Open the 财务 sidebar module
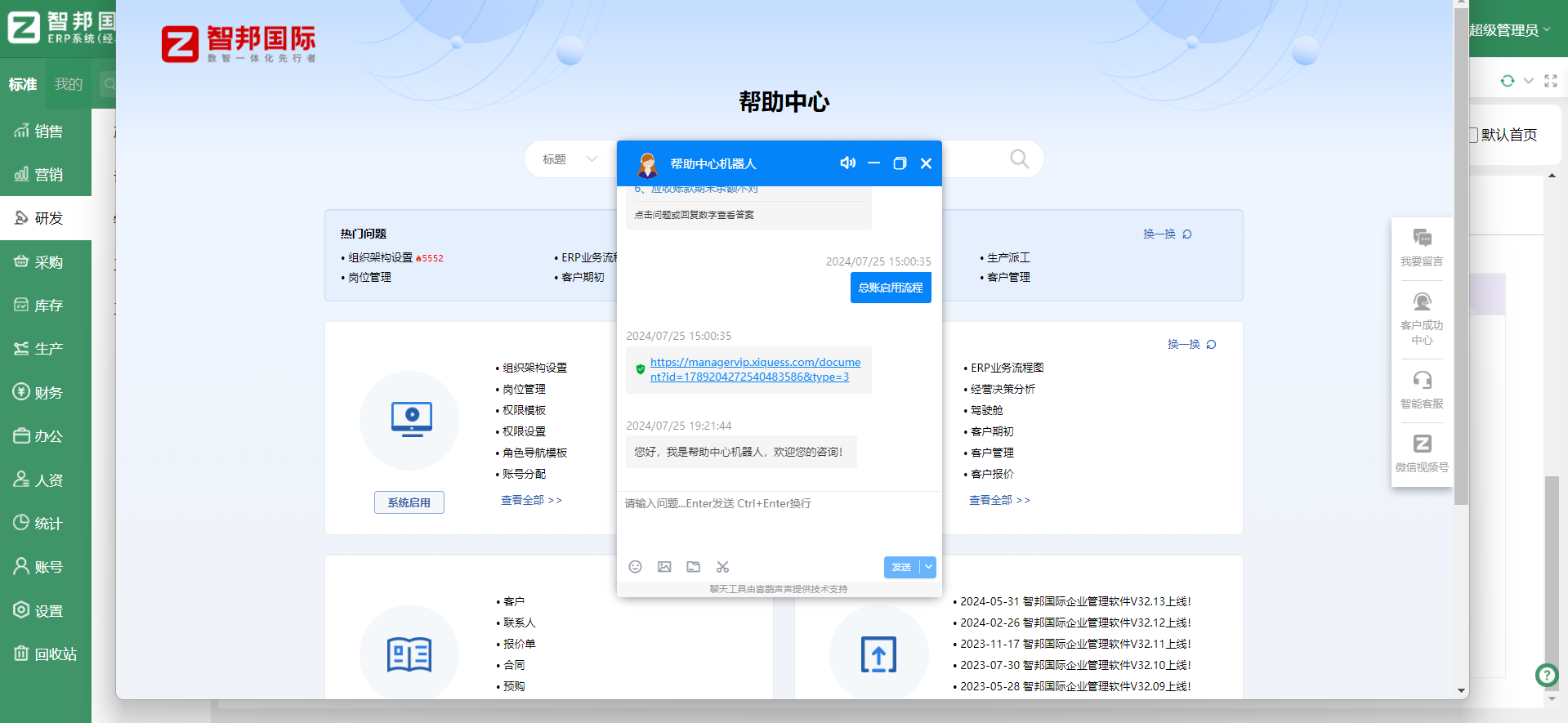 coord(46,393)
